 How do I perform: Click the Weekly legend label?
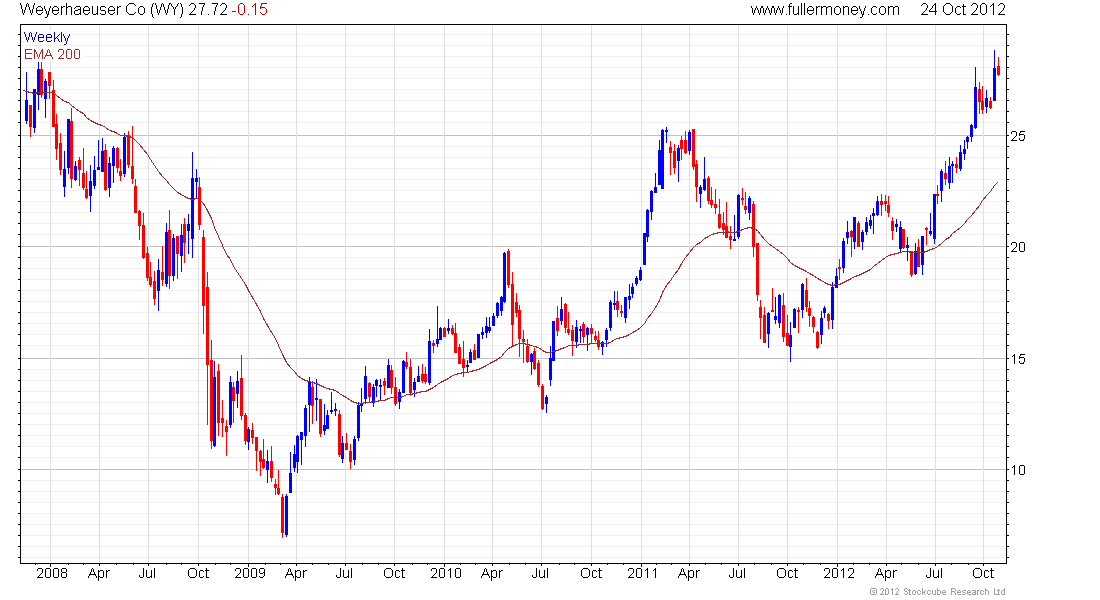(x=47, y=37)
